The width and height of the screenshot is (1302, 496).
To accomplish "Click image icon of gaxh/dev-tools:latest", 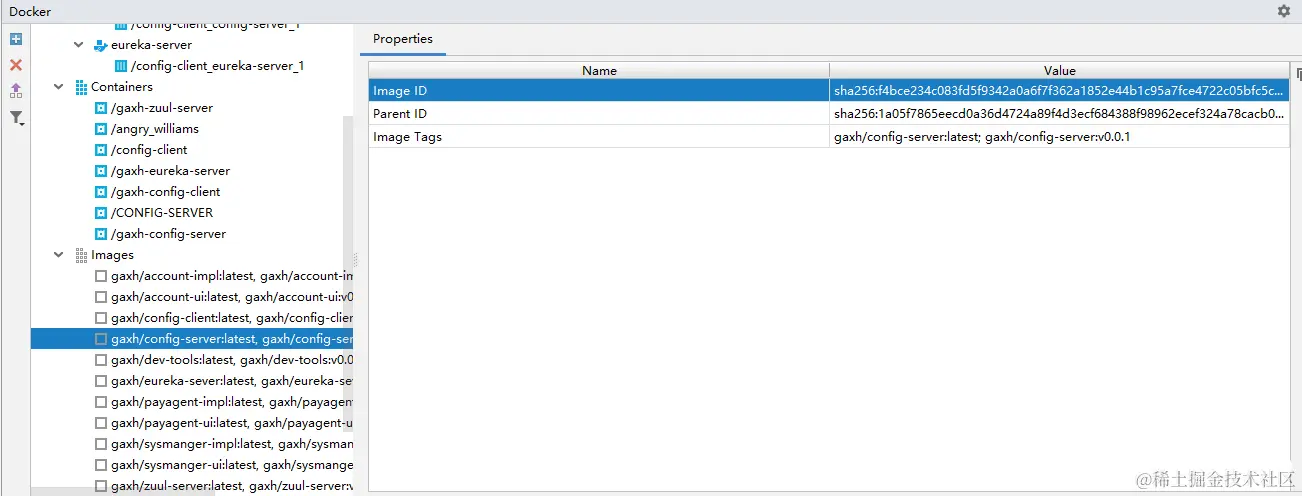I will (100, 360).
